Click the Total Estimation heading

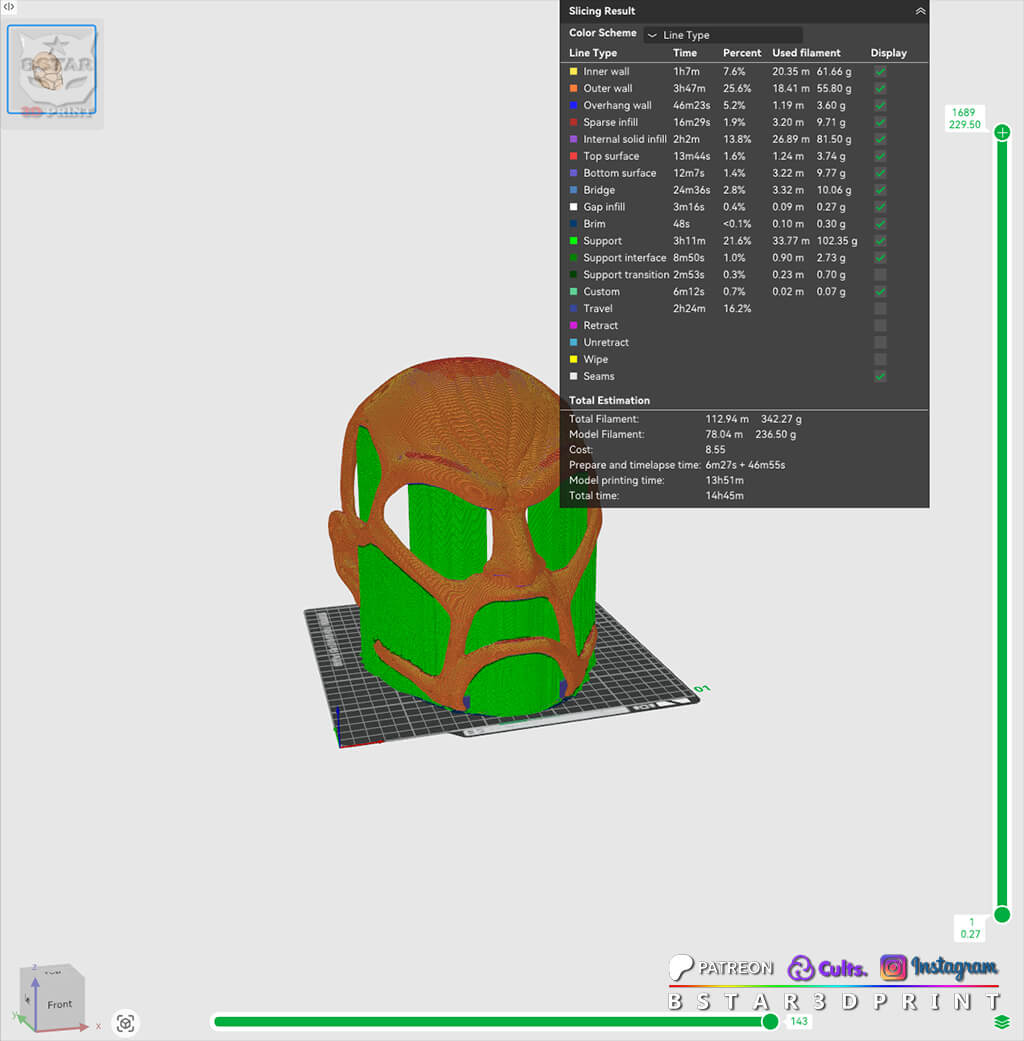coord(609,400)
